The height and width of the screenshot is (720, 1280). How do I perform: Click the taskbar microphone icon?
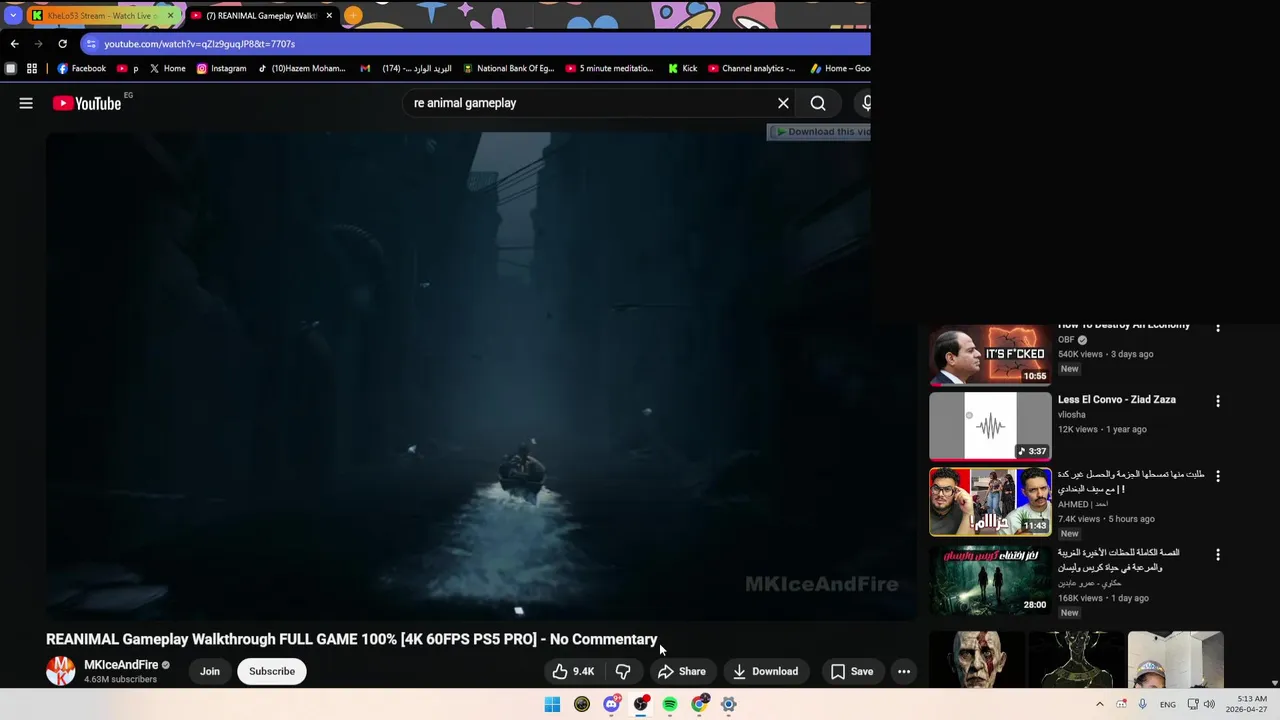1142,704
